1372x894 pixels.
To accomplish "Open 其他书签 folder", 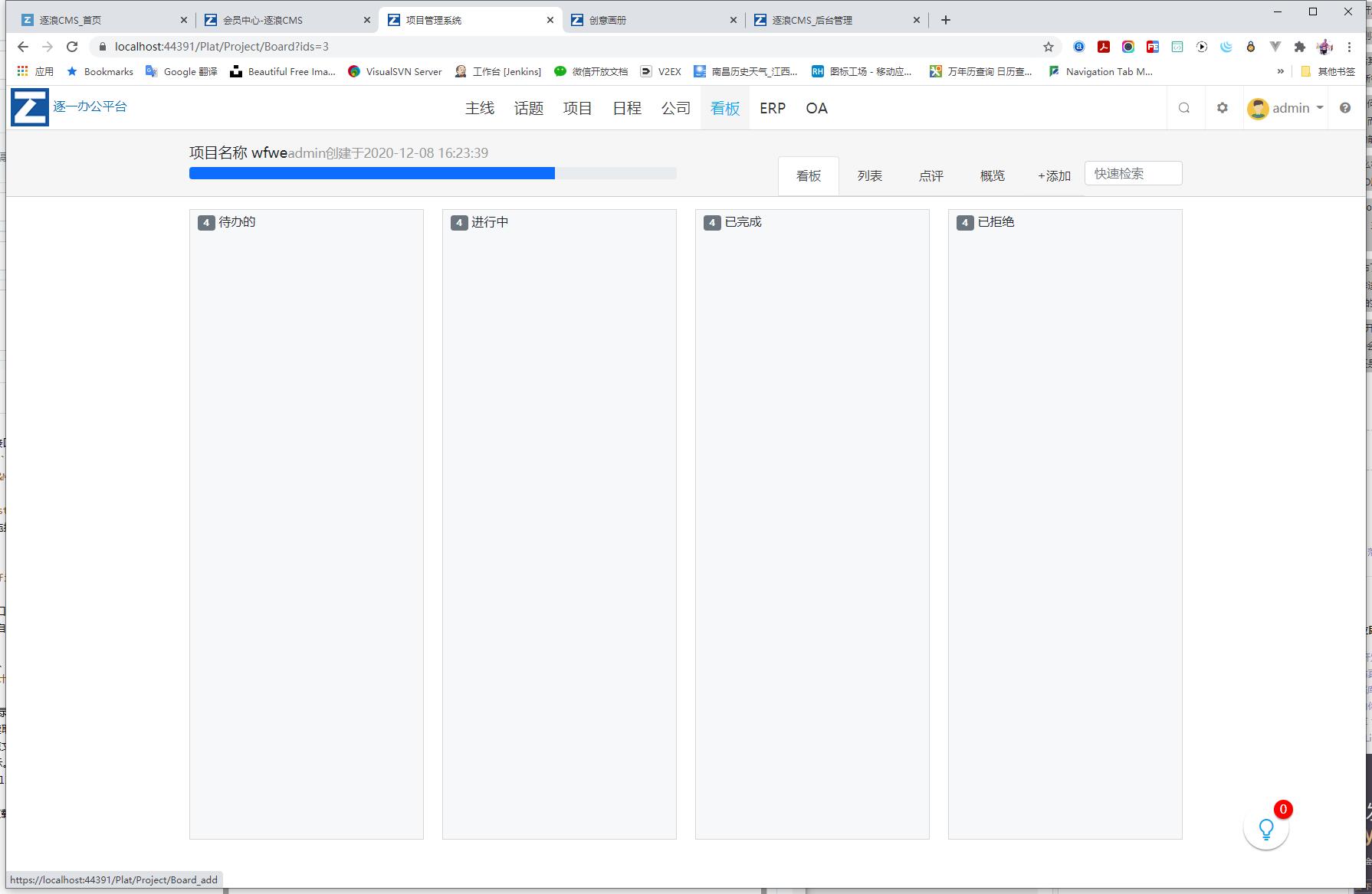I will pyautogui.click(x=1328, y=71).
